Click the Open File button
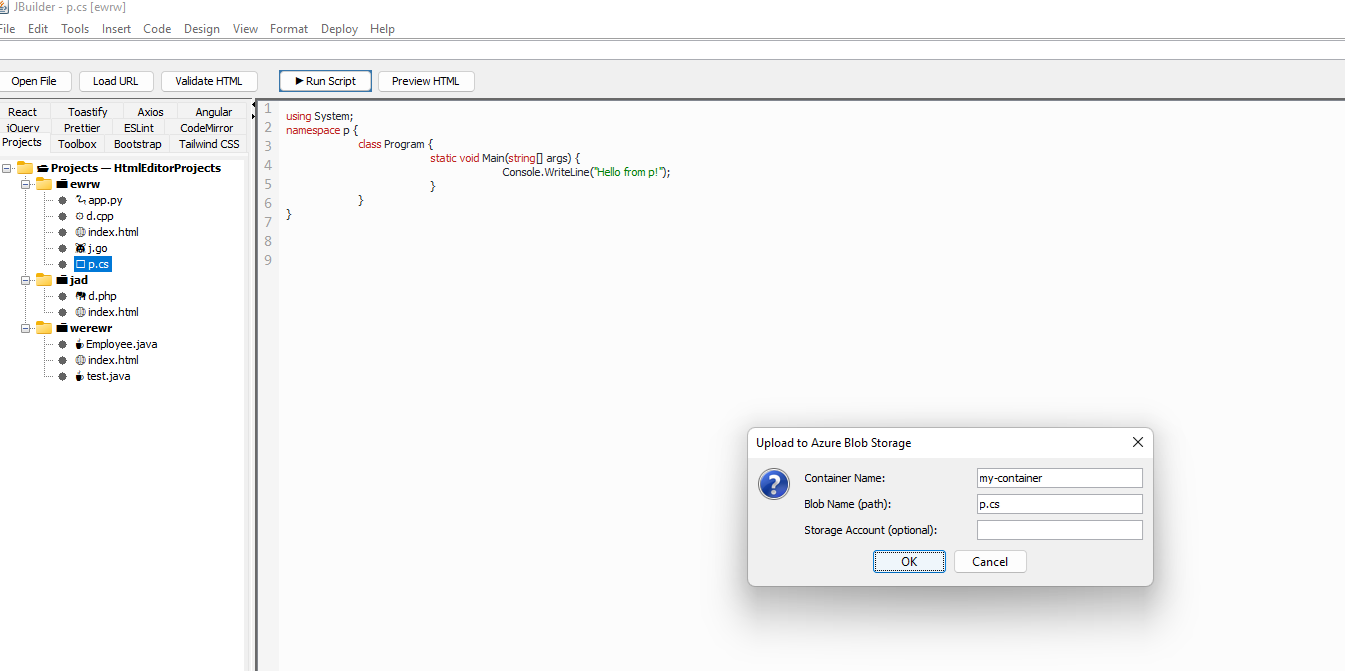 [x=34, y=81]
